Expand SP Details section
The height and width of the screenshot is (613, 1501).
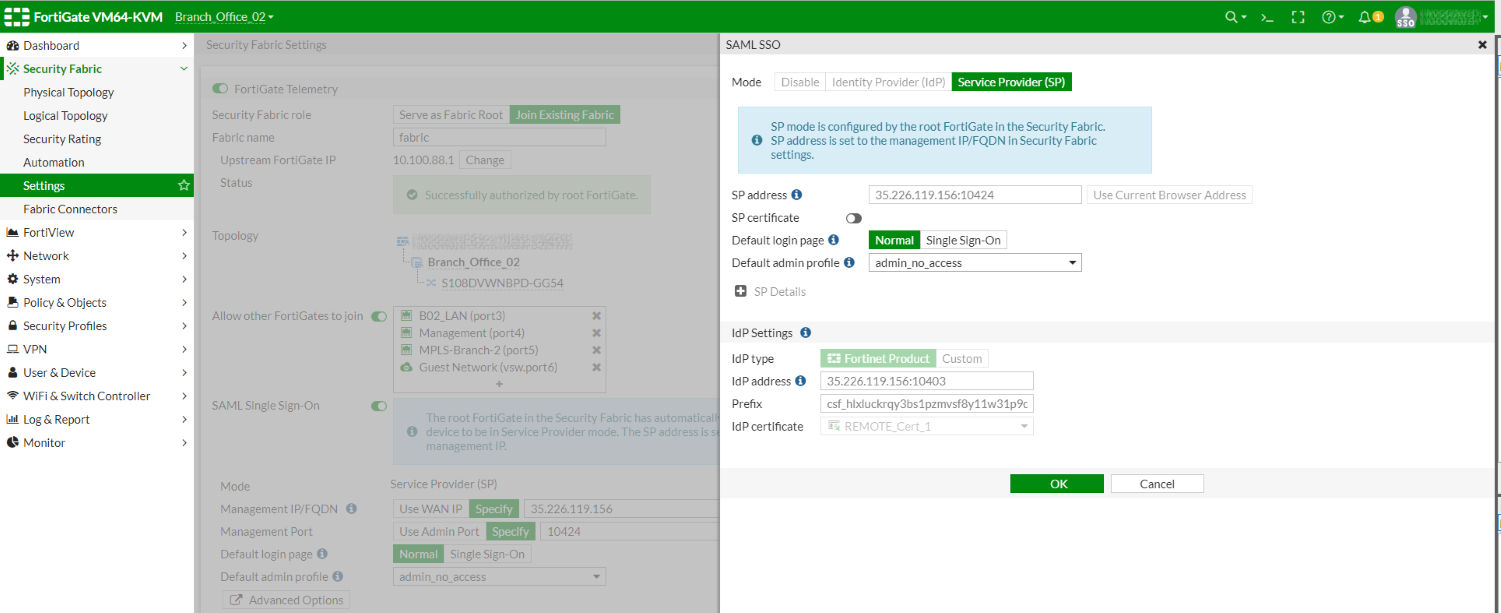click(x=771, y=292)
